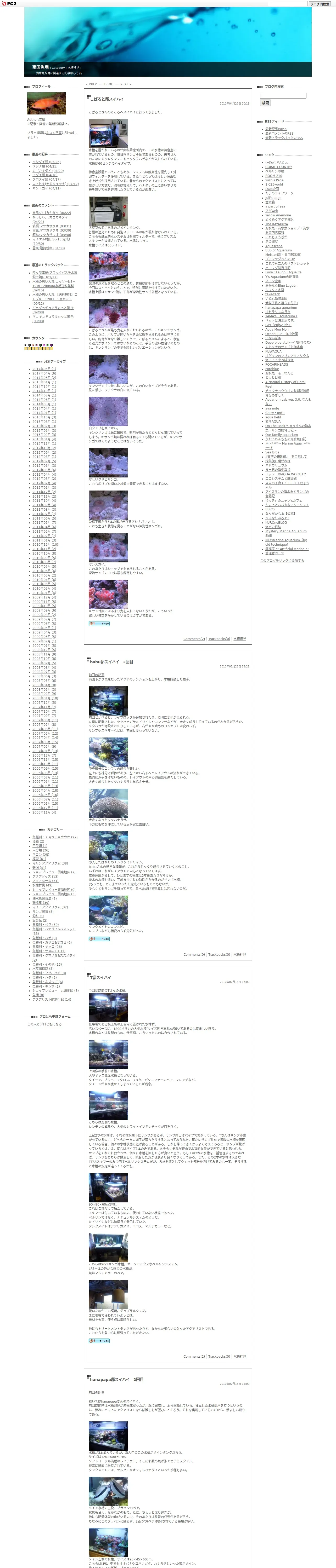Open ROOM 210 link
Screen dimensions: 336x1568
coord(274,176)
